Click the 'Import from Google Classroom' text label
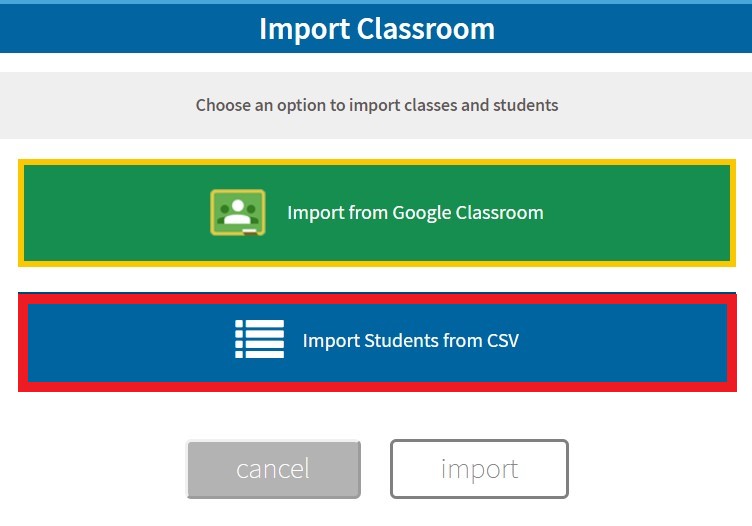The width and height of the screenshot is (752, 526). click(415, 213)
